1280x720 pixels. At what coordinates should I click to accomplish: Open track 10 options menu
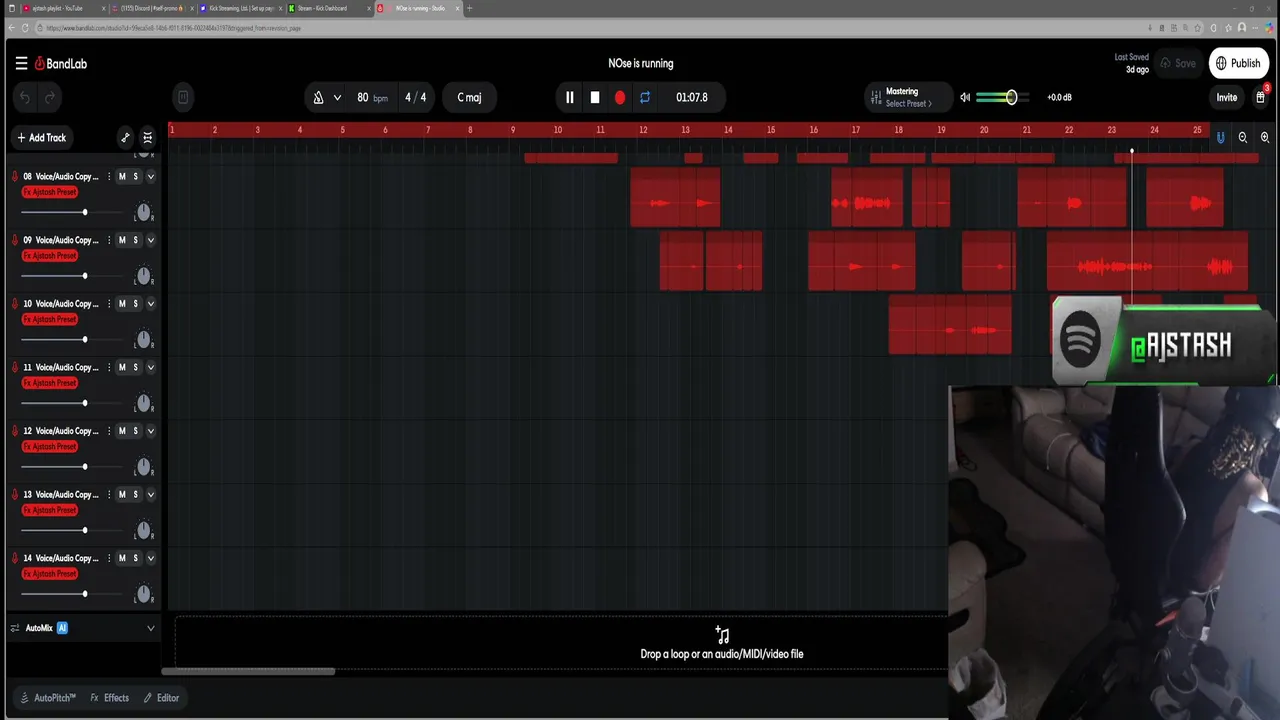coord(109,303)
